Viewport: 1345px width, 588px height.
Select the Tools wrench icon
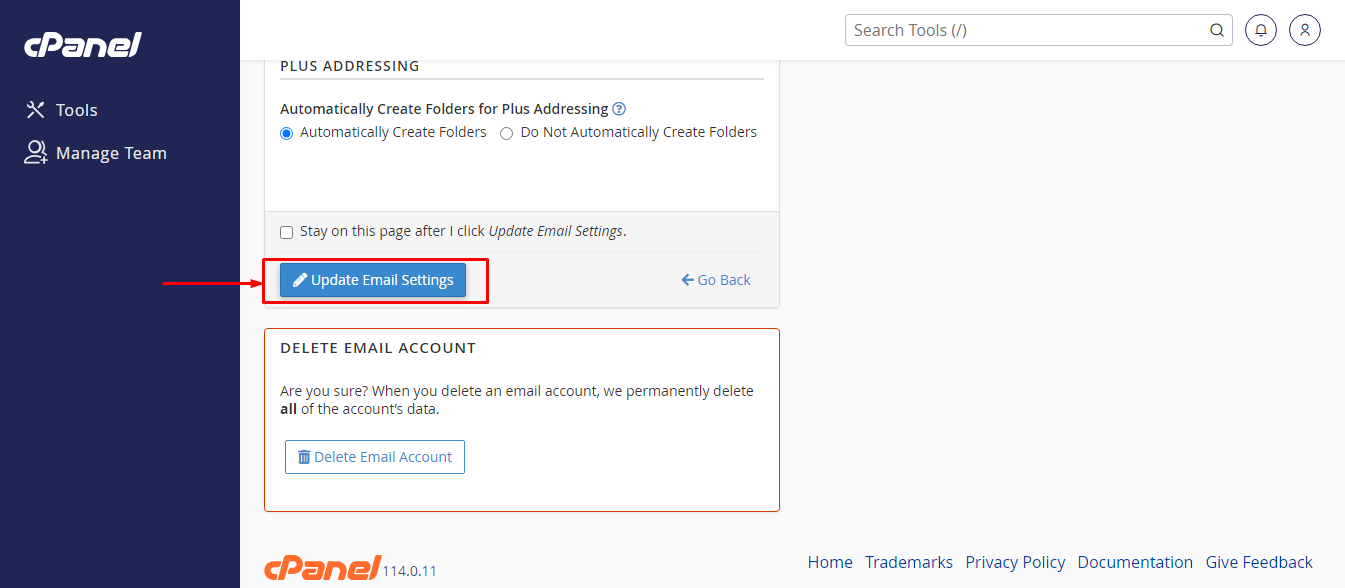[x=34, y=109]
